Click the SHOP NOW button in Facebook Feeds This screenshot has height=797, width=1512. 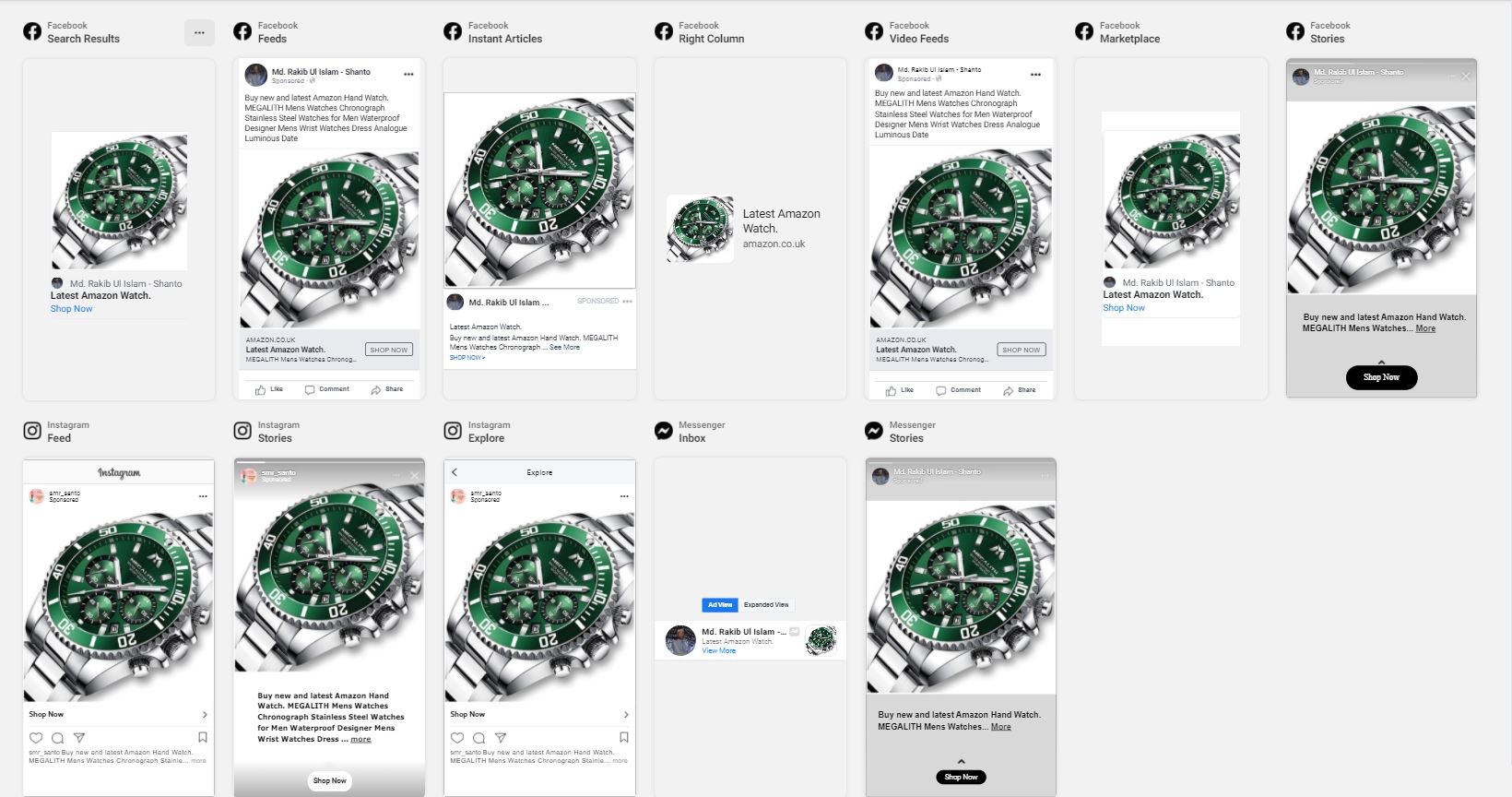coord(388,350)
